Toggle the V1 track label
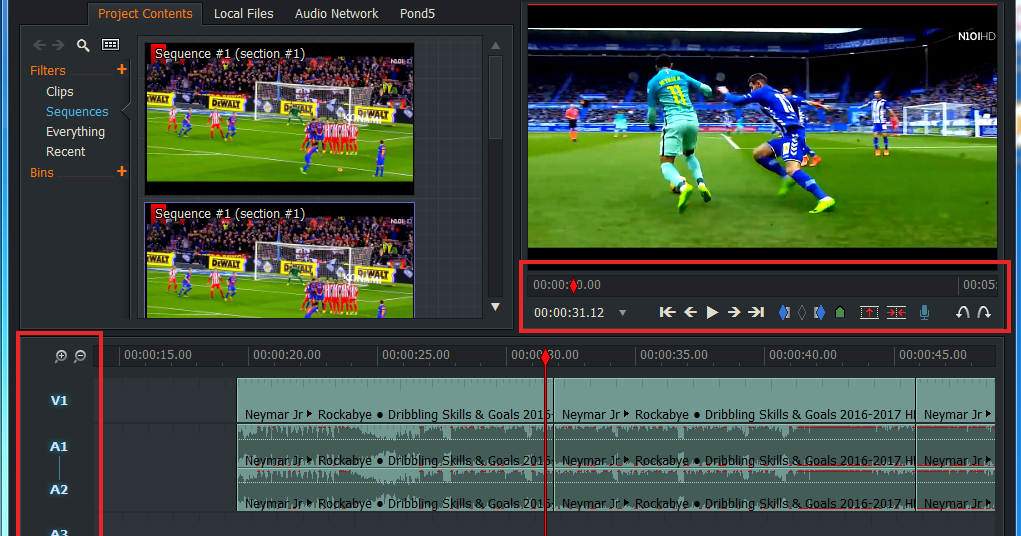Image resolution: width=1021 pixels, height=536 pixels. point(59,401)
